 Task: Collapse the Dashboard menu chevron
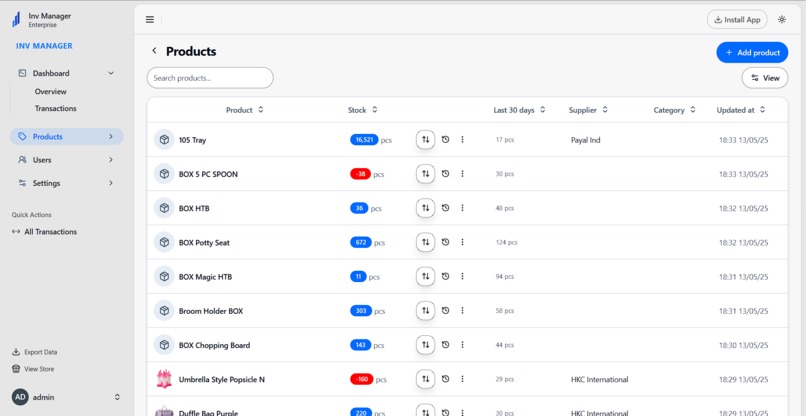[x=111, y=73]
